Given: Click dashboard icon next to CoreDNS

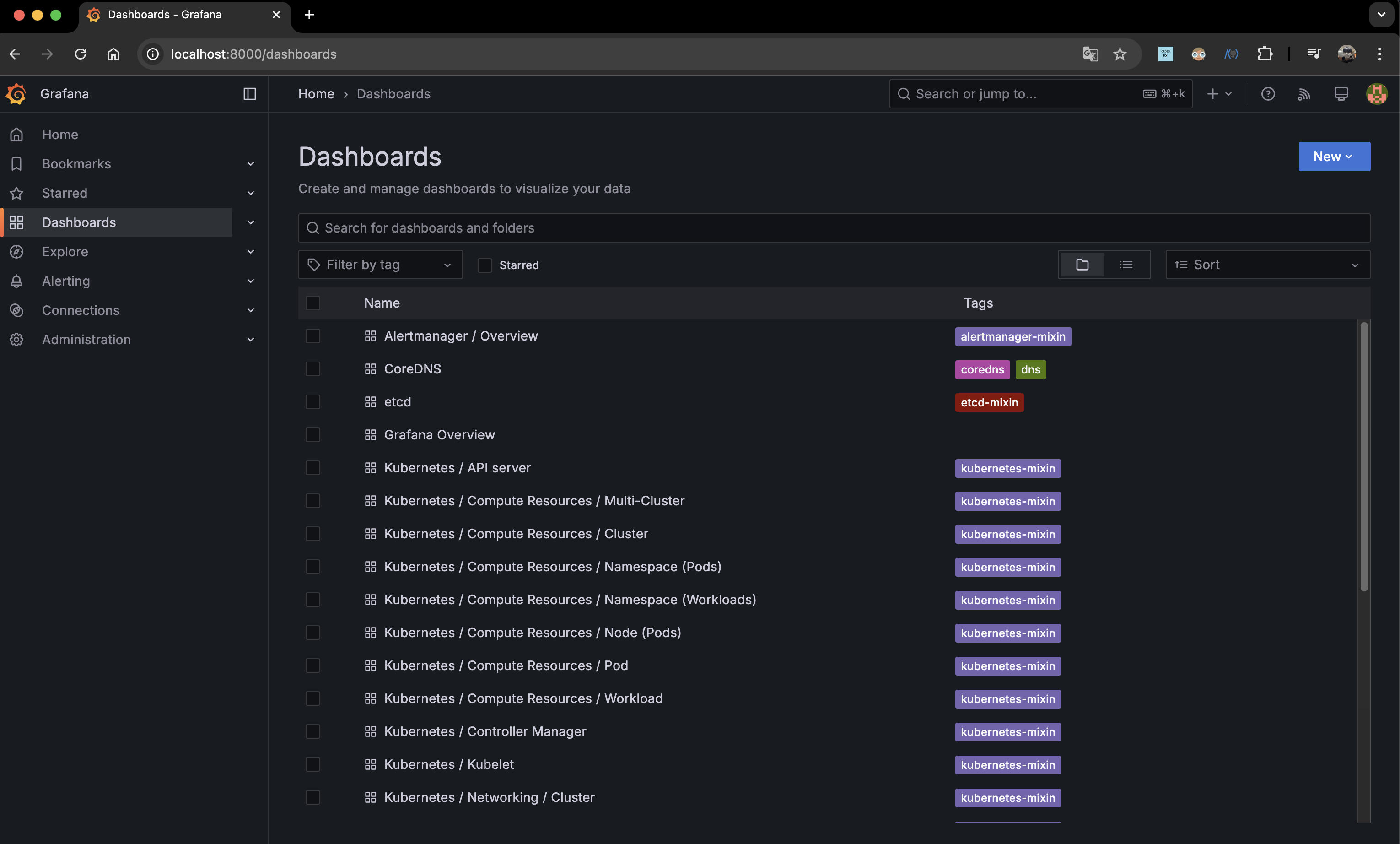Looking at the screenshot, I should click(371, 369).
